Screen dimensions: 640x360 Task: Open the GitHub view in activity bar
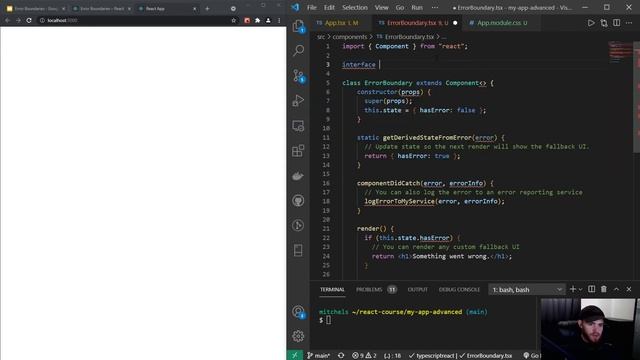pos(298,200)
